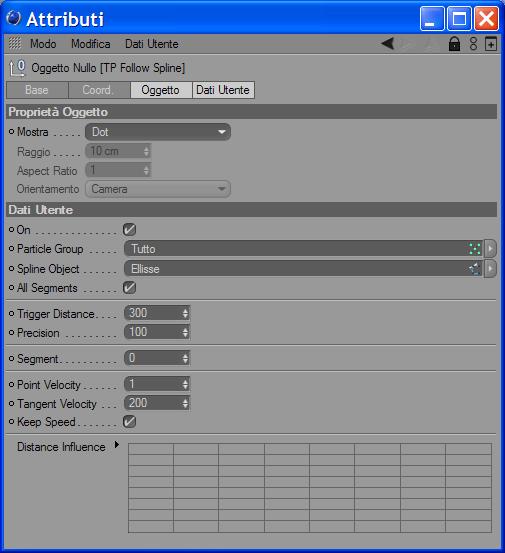This screenshot has width=505, height=553.
Task: Click animation dot next to On
Action: pyautogui.click(x=11, y=230)
